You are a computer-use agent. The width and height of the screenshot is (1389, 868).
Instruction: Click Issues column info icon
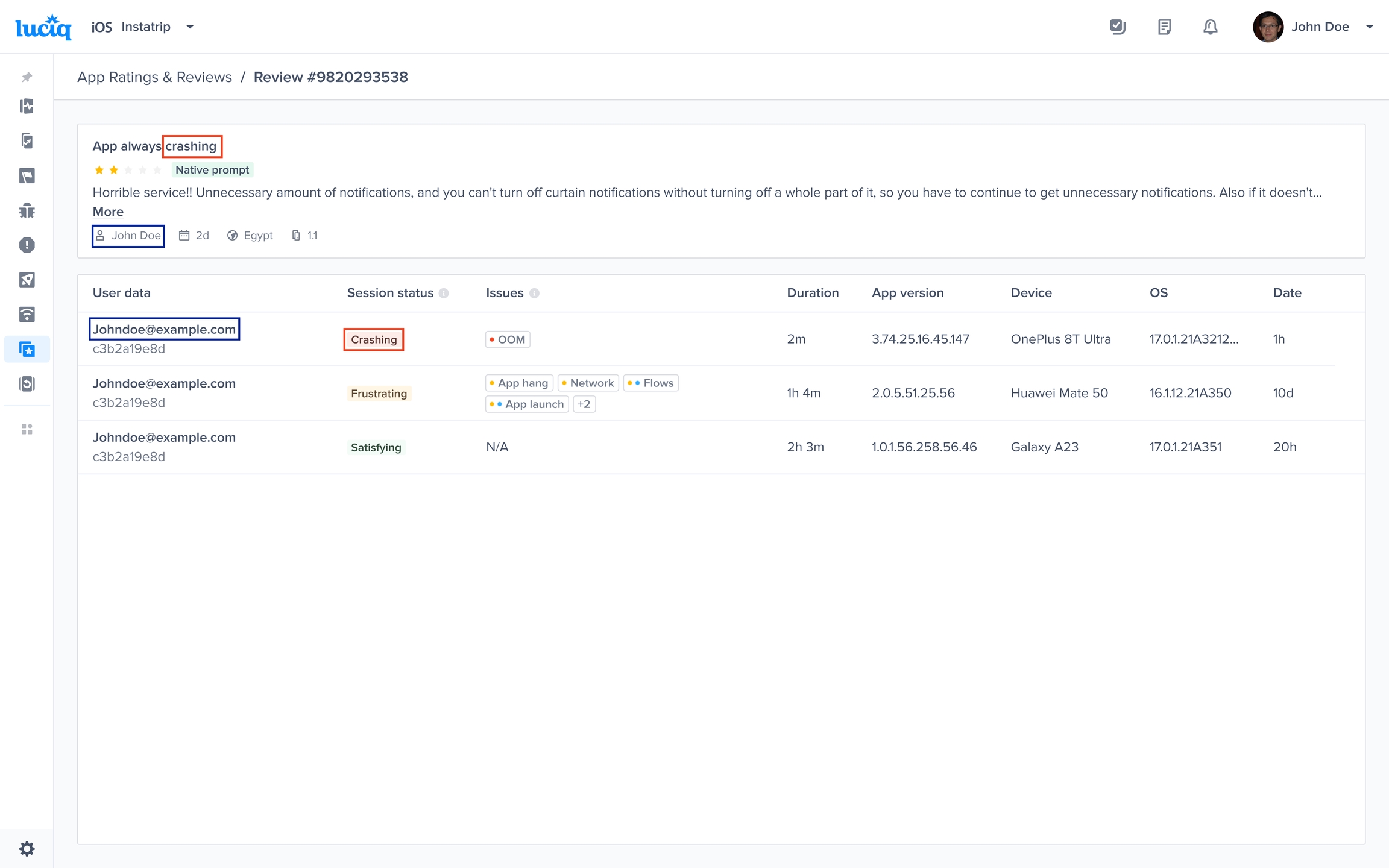point(534,294)
